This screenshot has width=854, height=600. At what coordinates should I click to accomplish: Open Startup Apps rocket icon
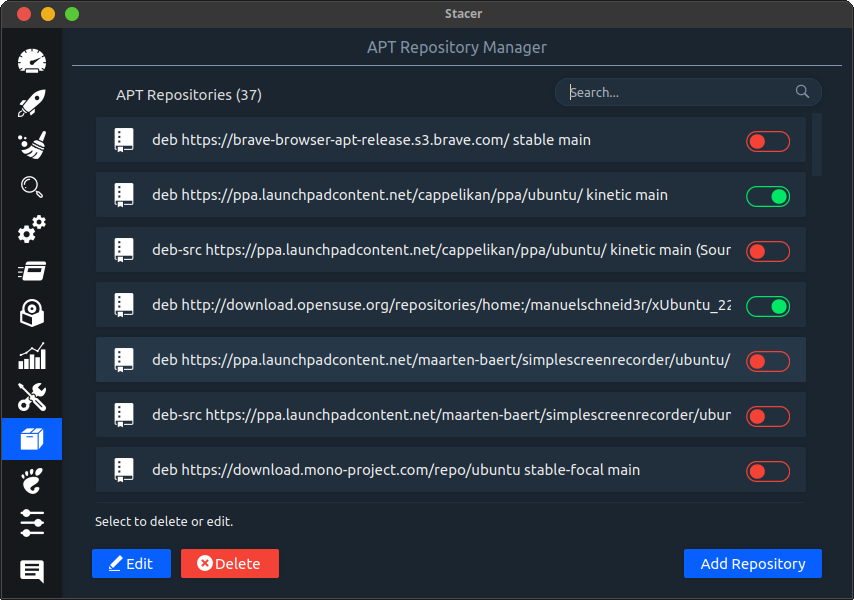[x=32, y=103]
